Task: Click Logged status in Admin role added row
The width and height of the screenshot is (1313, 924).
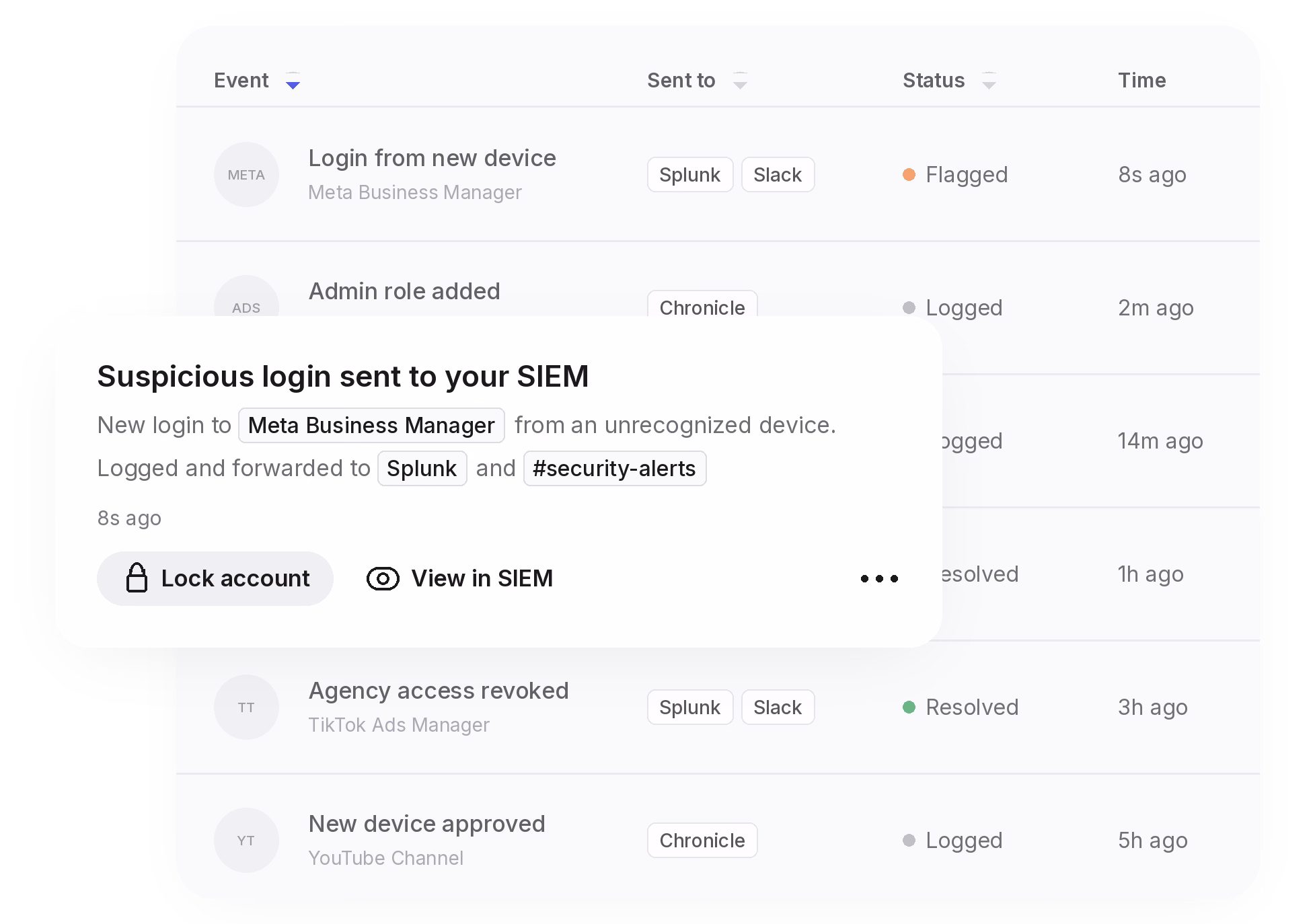Action: pos(952,308)
